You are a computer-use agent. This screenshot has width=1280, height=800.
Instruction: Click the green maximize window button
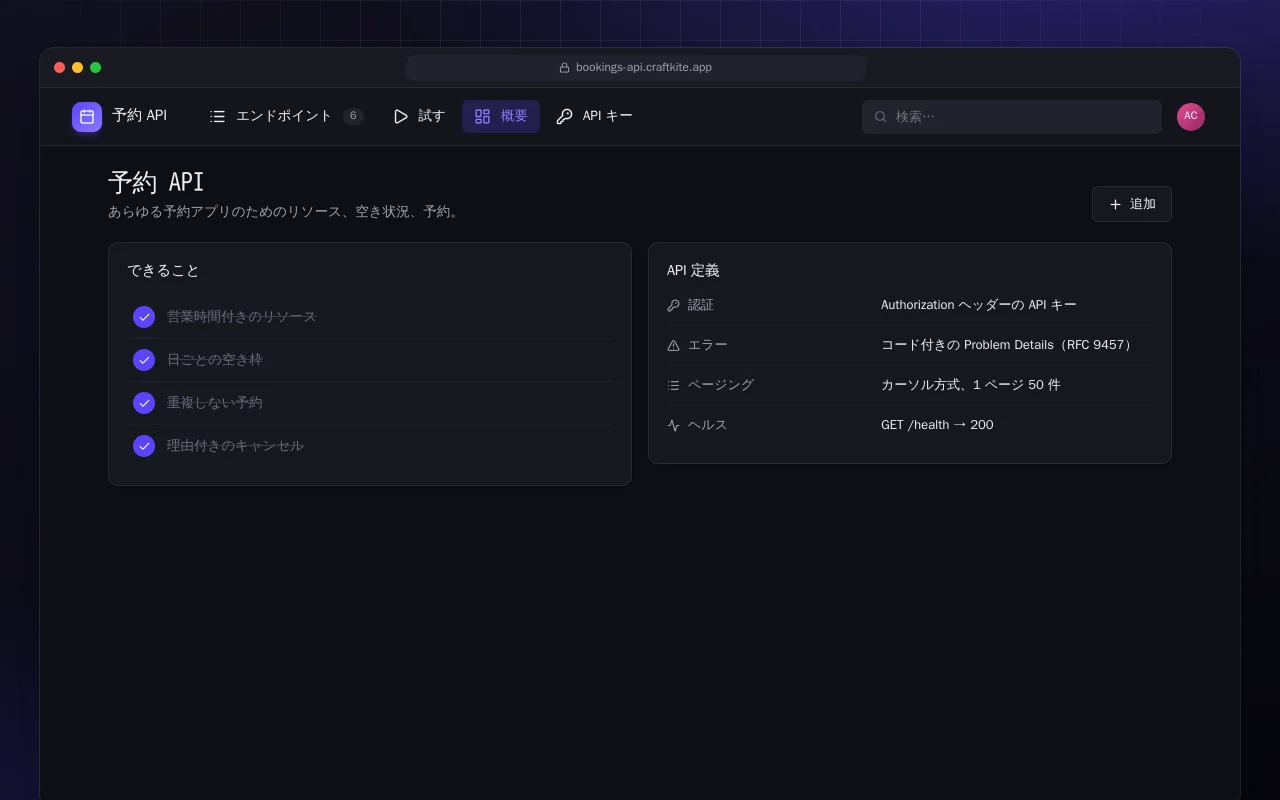click(x=96, y=68)
